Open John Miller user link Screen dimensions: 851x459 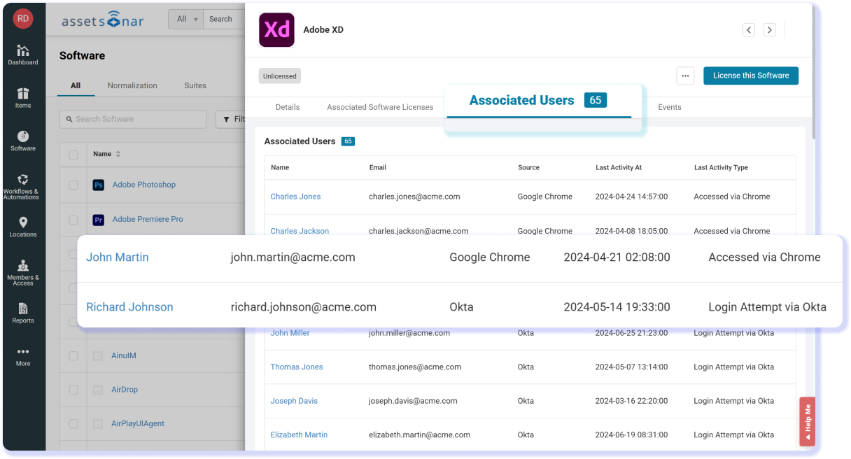coord(290,333)
